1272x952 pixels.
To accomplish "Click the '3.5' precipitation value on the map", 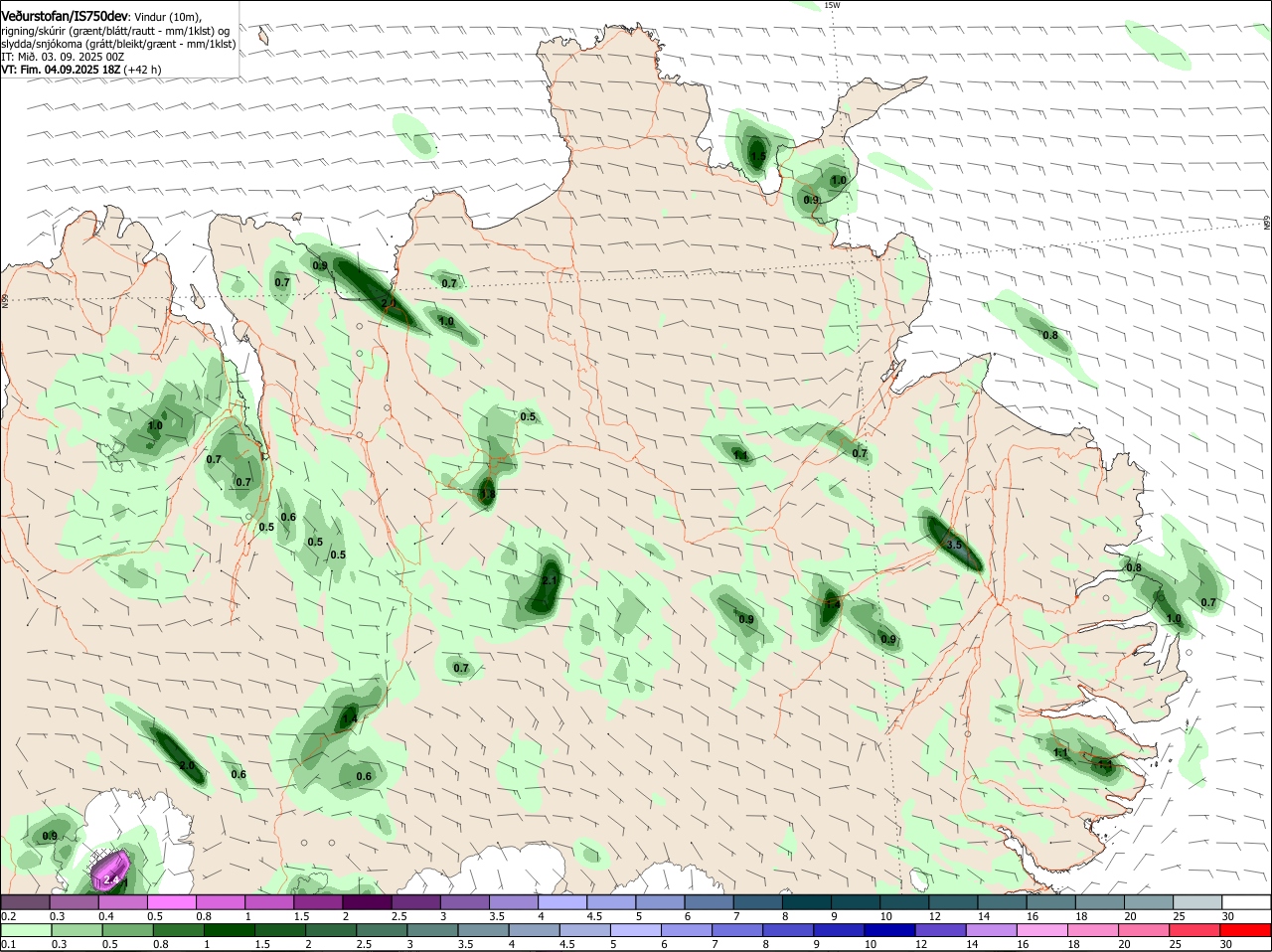I will coord(954,545).
